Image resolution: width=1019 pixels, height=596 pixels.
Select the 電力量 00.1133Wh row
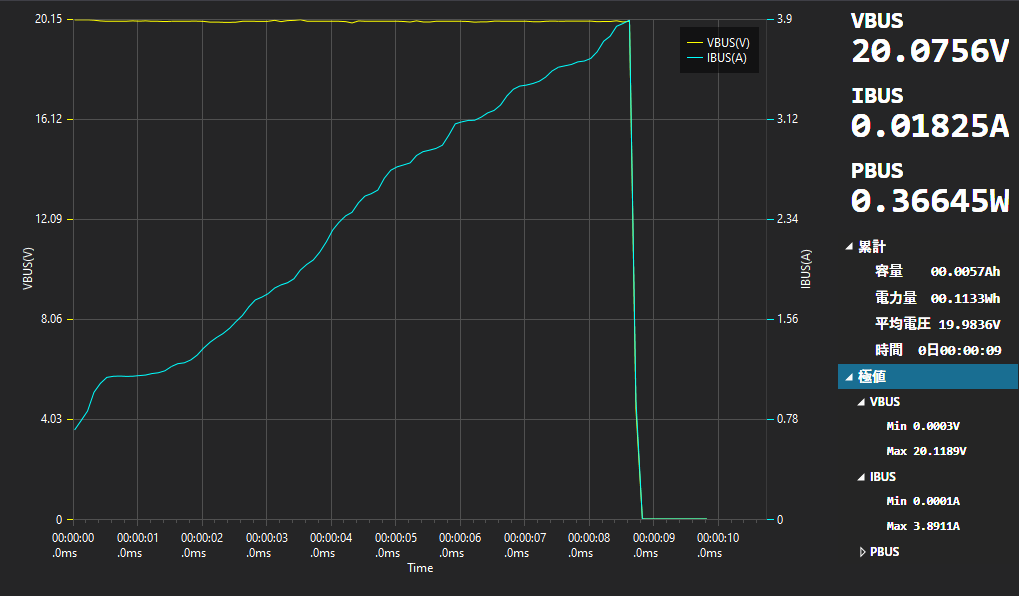[x=936, y=298]
